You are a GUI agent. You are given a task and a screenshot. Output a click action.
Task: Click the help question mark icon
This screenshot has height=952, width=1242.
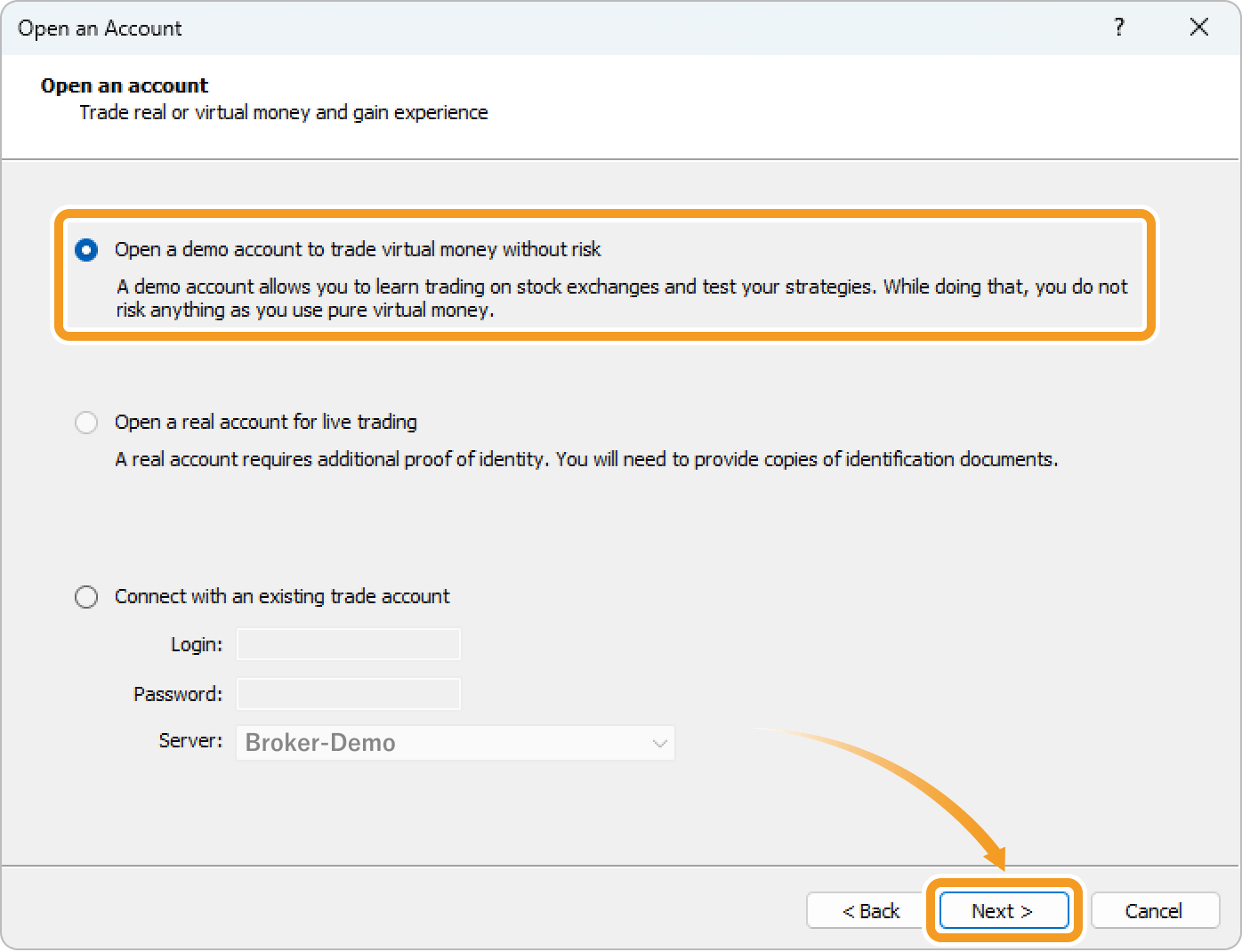tap(1119, 28)
